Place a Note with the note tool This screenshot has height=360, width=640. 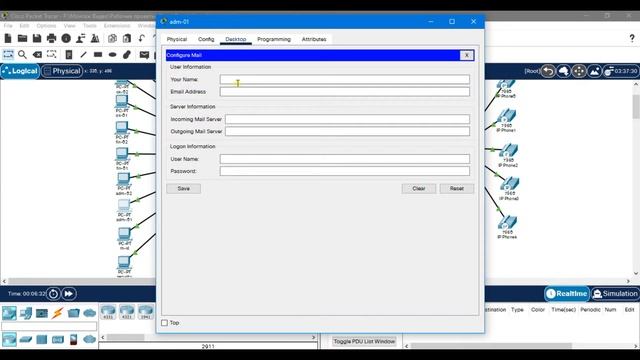click(69, 54)
